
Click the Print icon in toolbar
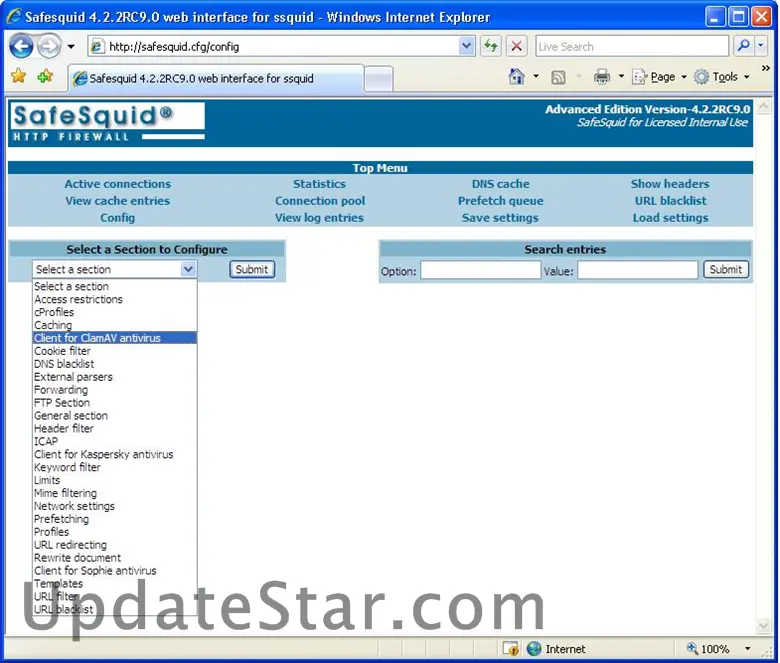601,77
